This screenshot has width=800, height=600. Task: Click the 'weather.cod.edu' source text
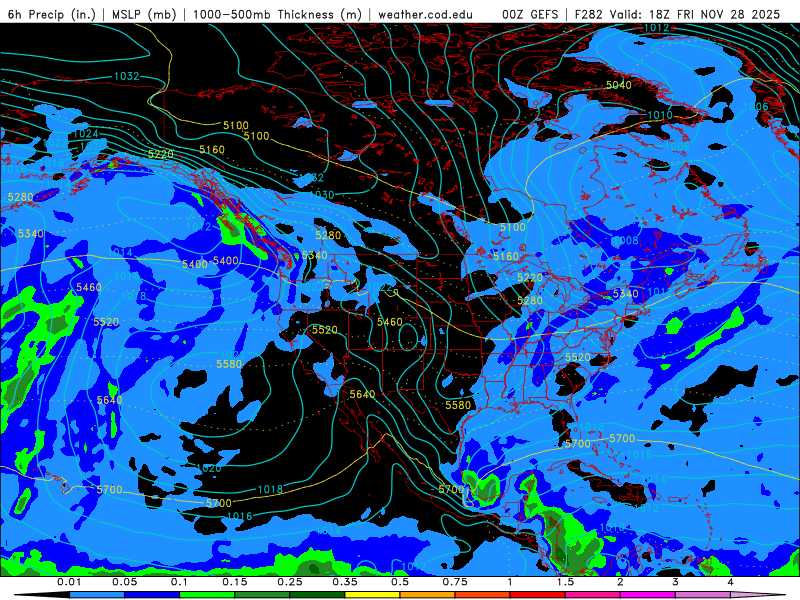(425, 14)
